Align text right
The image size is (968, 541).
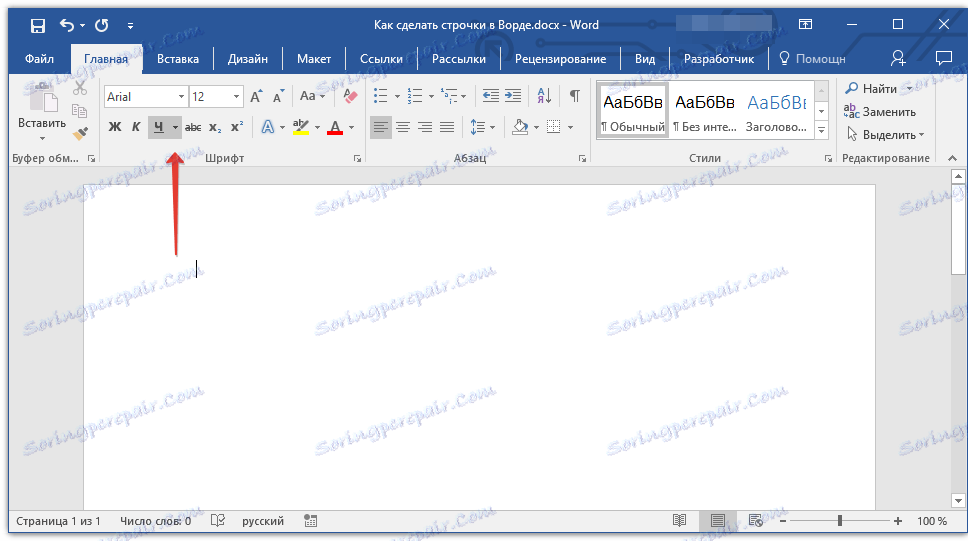tap(425, 127)
